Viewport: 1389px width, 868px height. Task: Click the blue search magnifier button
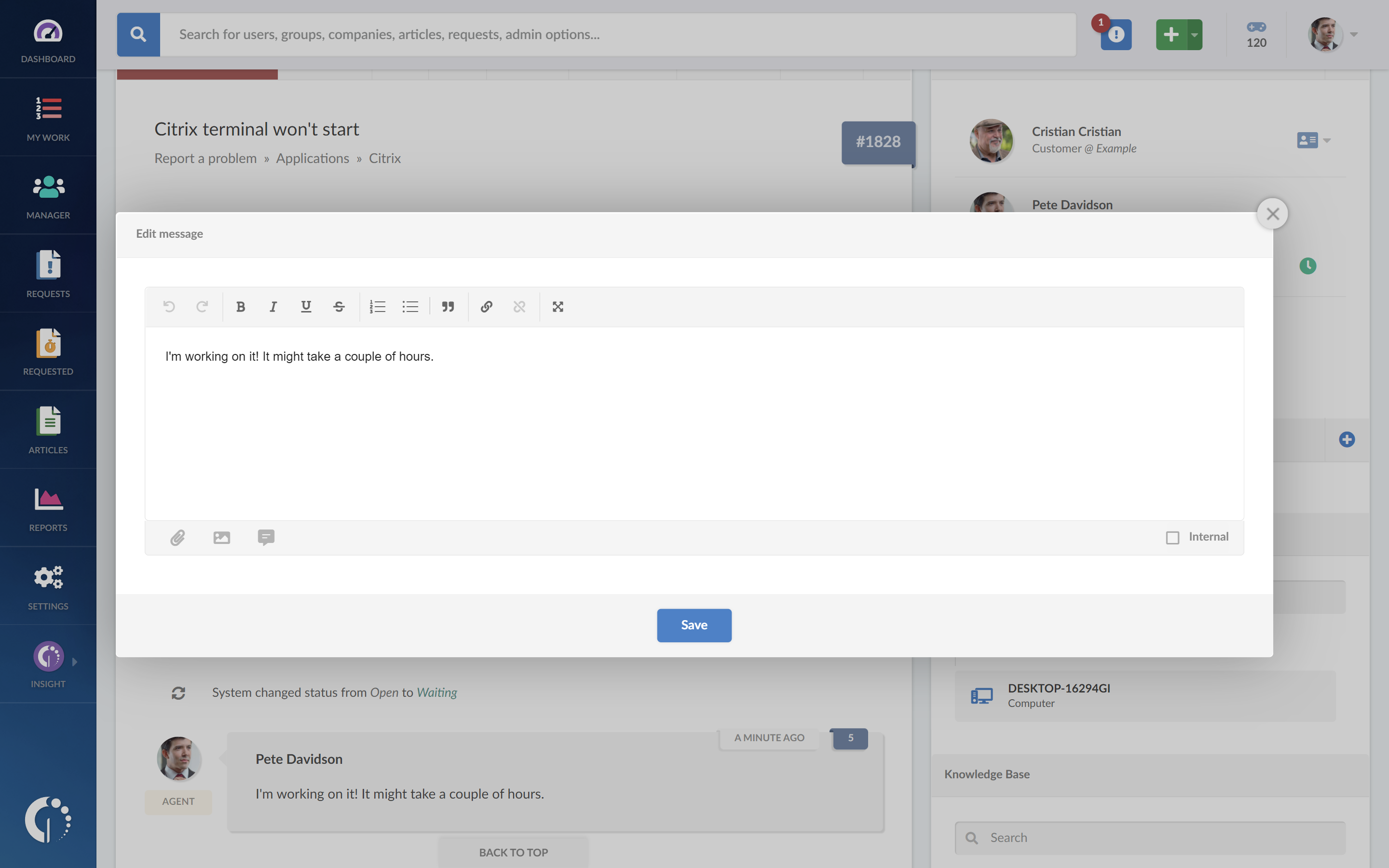(138, 34)
